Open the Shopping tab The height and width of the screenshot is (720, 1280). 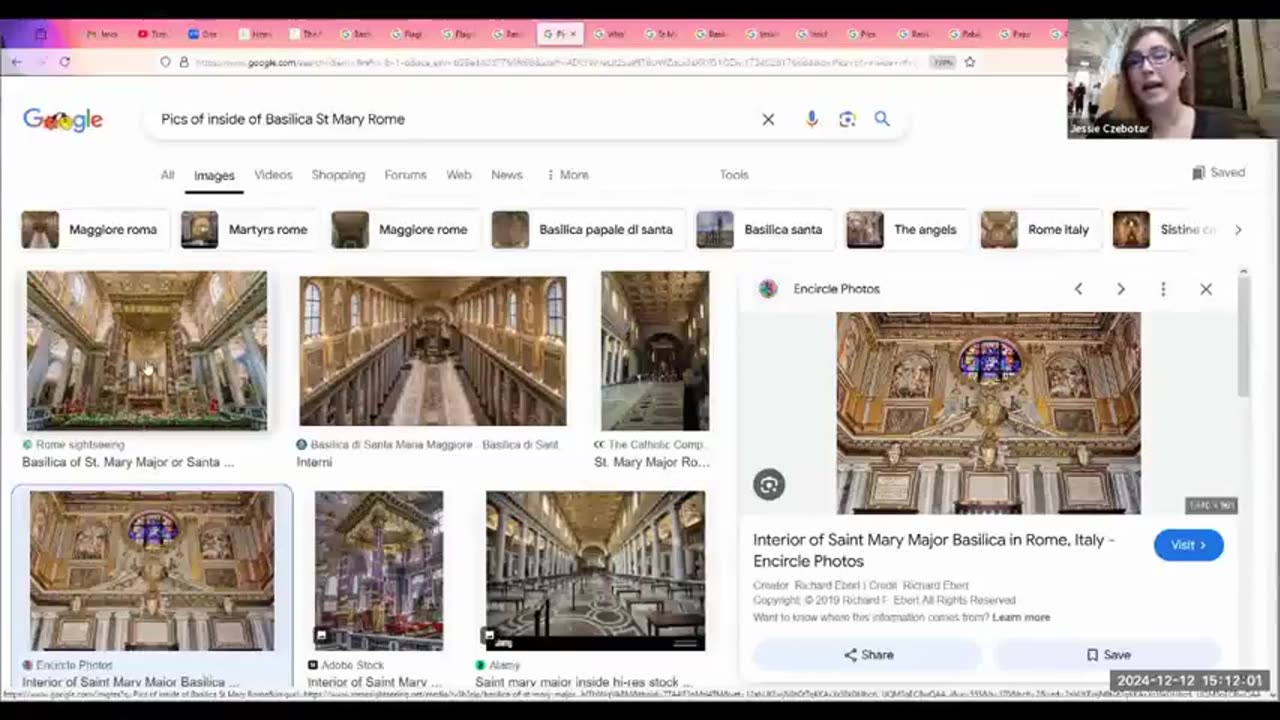point(338,174)
